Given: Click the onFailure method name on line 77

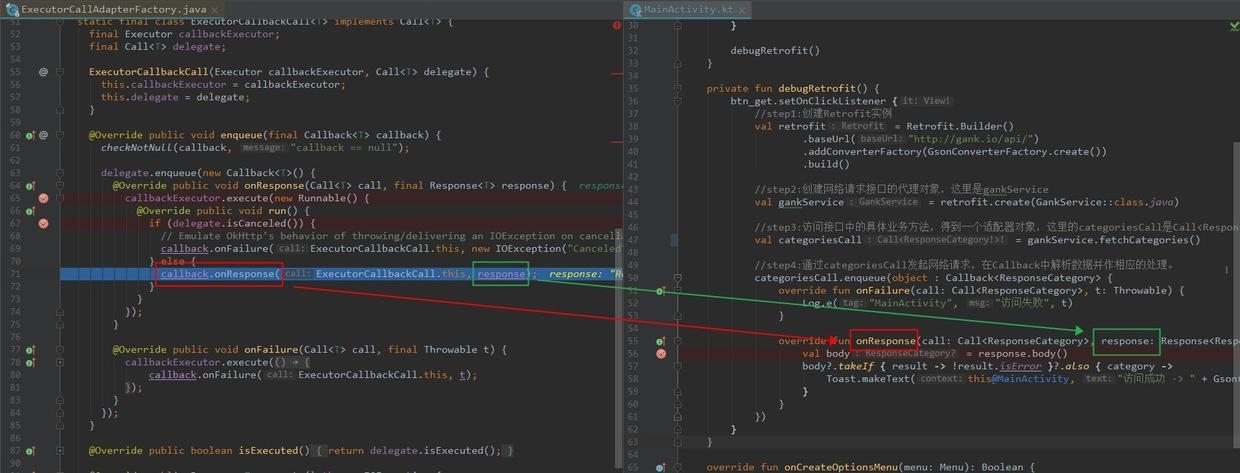Looking at the screenshot, I should [271, 349].
